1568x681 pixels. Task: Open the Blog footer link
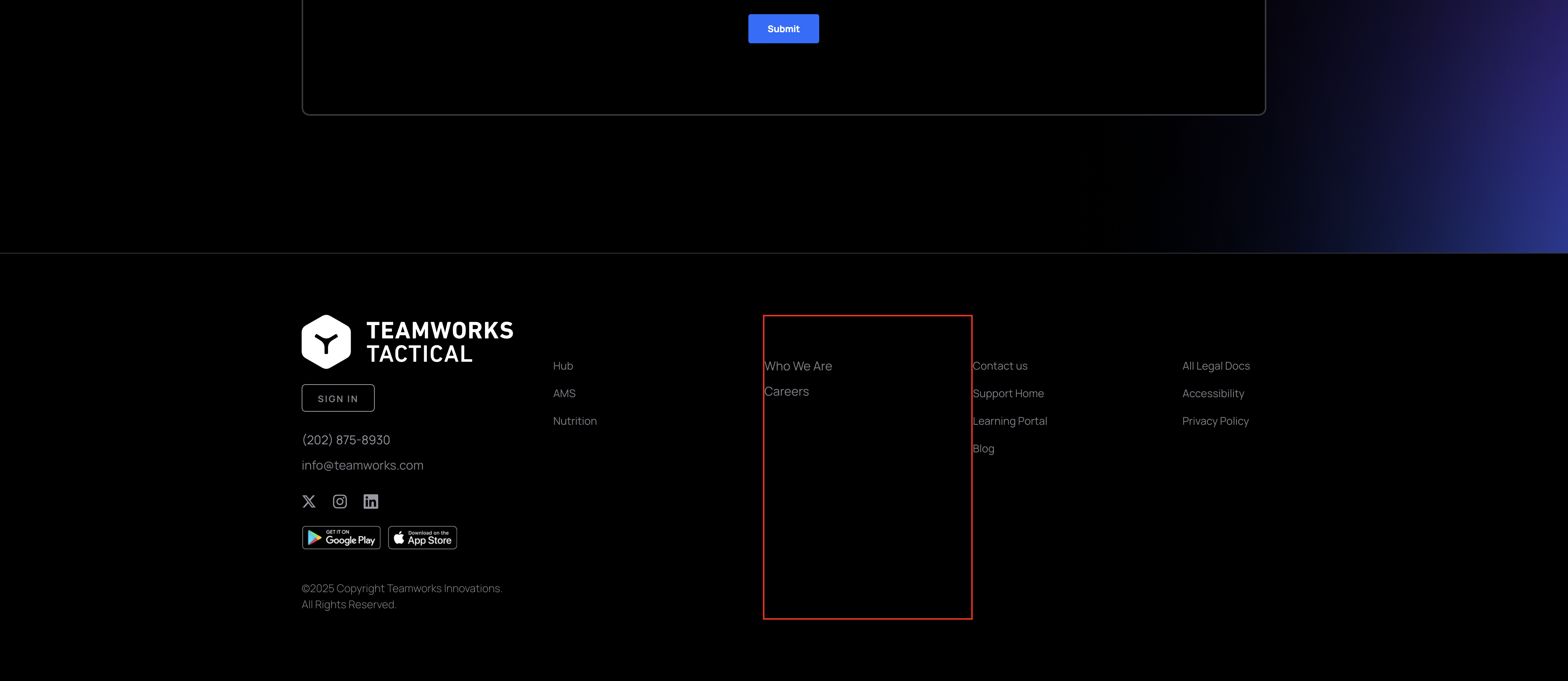coord(983,449)
